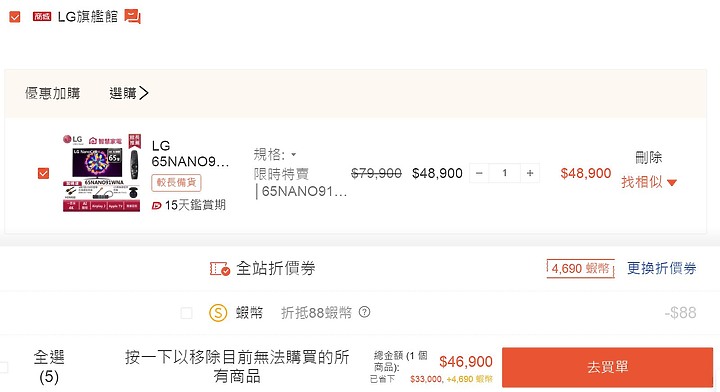Open chat with the LG旗艦館 shop
The height and width of the screenshot is (392, 720).
132,17
